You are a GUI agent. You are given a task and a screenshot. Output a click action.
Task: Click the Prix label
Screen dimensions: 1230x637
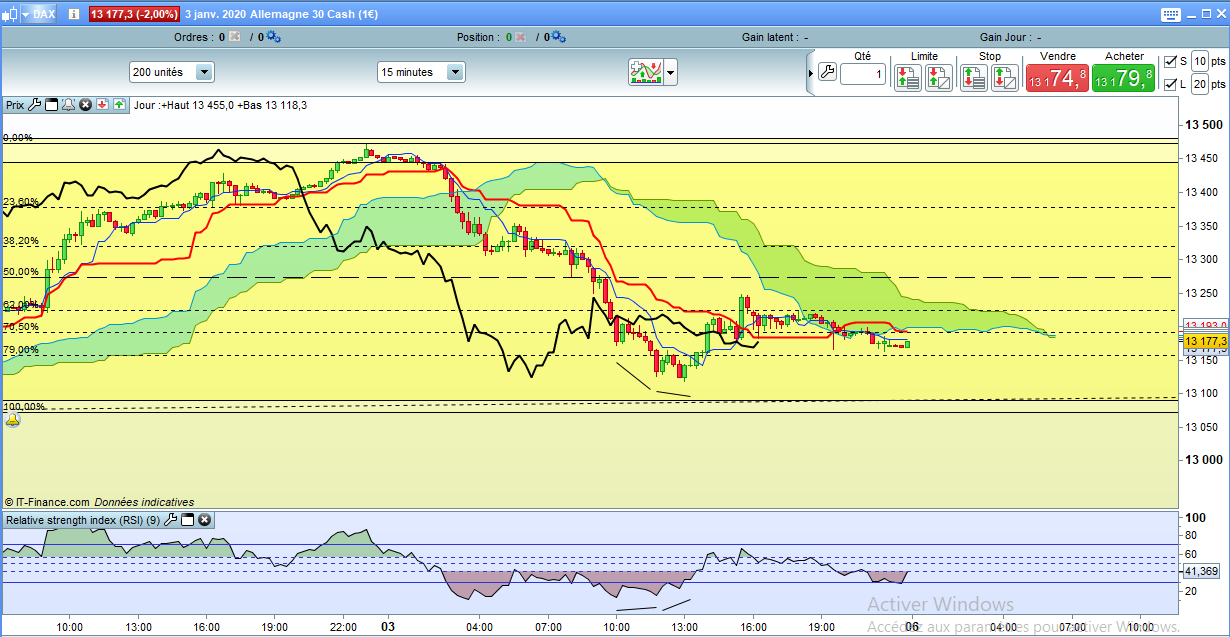tap(15, 104)
